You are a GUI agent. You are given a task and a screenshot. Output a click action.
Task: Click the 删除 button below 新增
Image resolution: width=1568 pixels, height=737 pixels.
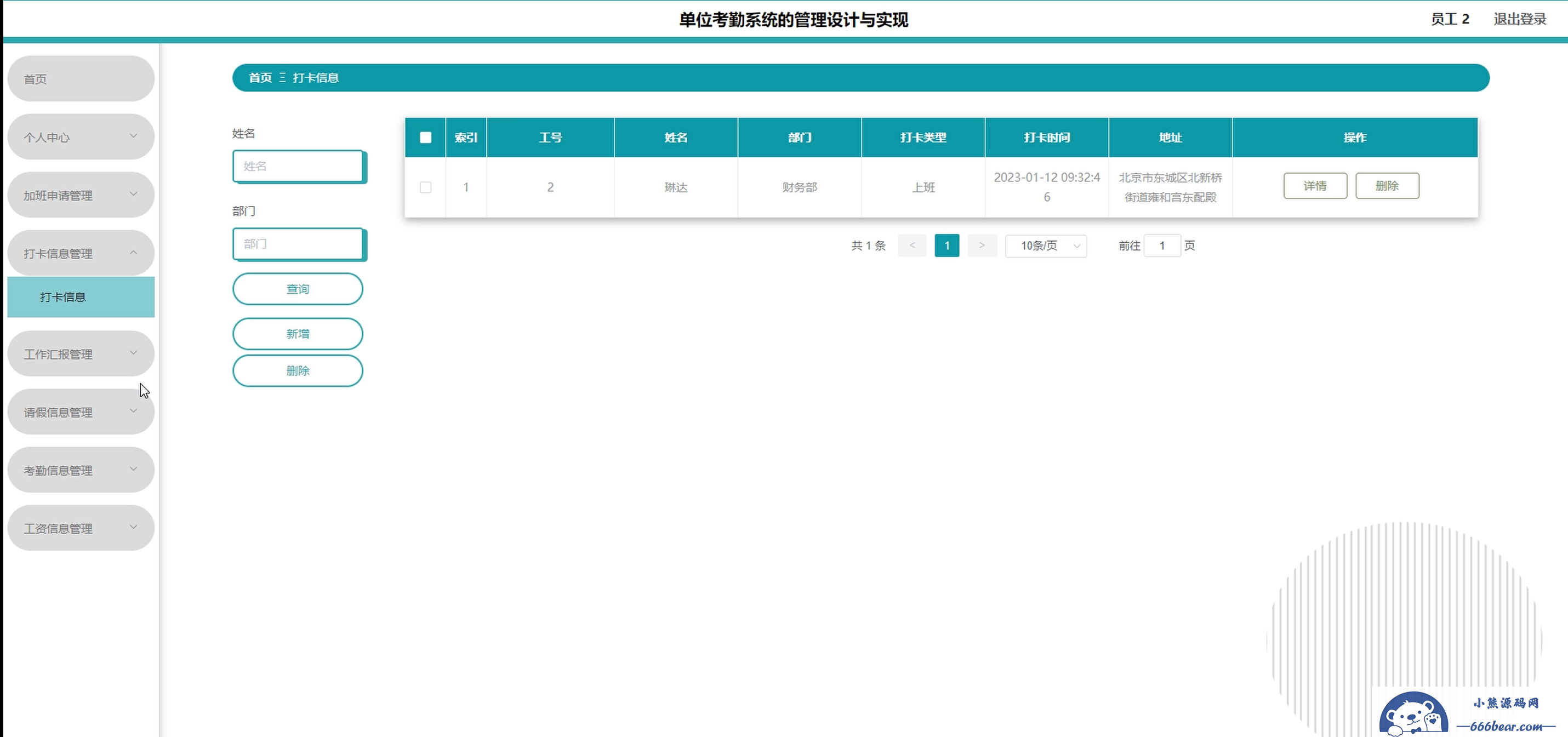coord(298,370)
